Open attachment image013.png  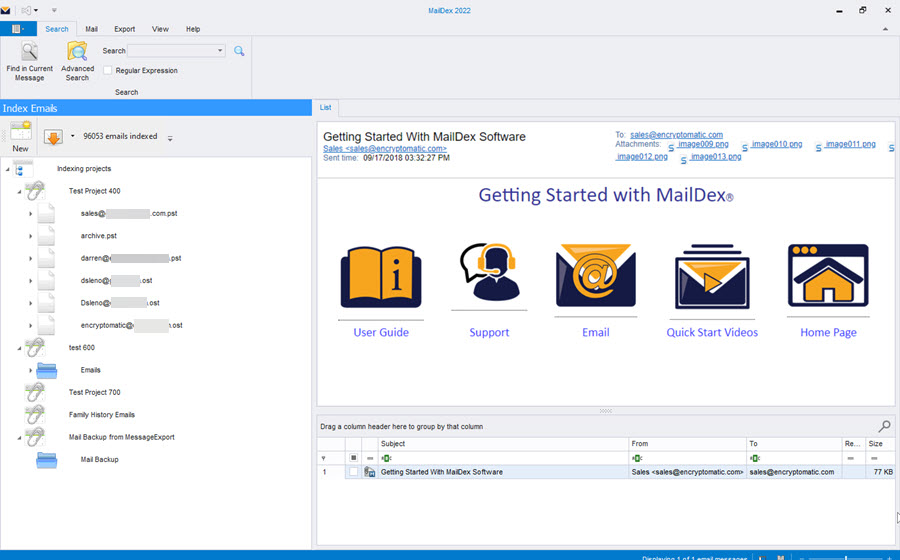pyautogui.click(x=716, y=157)
